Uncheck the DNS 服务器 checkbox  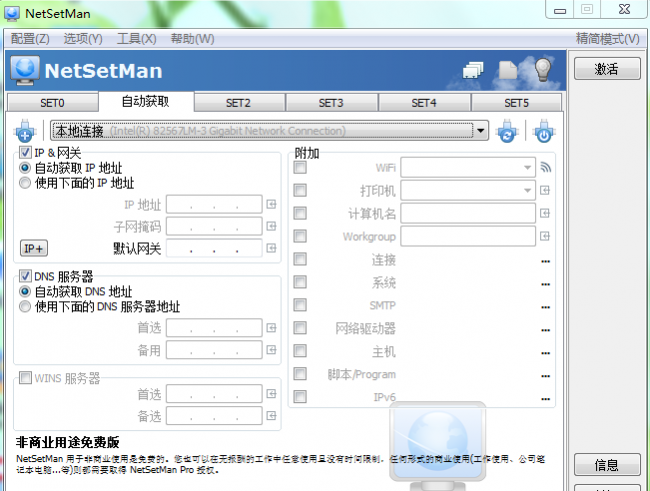[25, 276]
